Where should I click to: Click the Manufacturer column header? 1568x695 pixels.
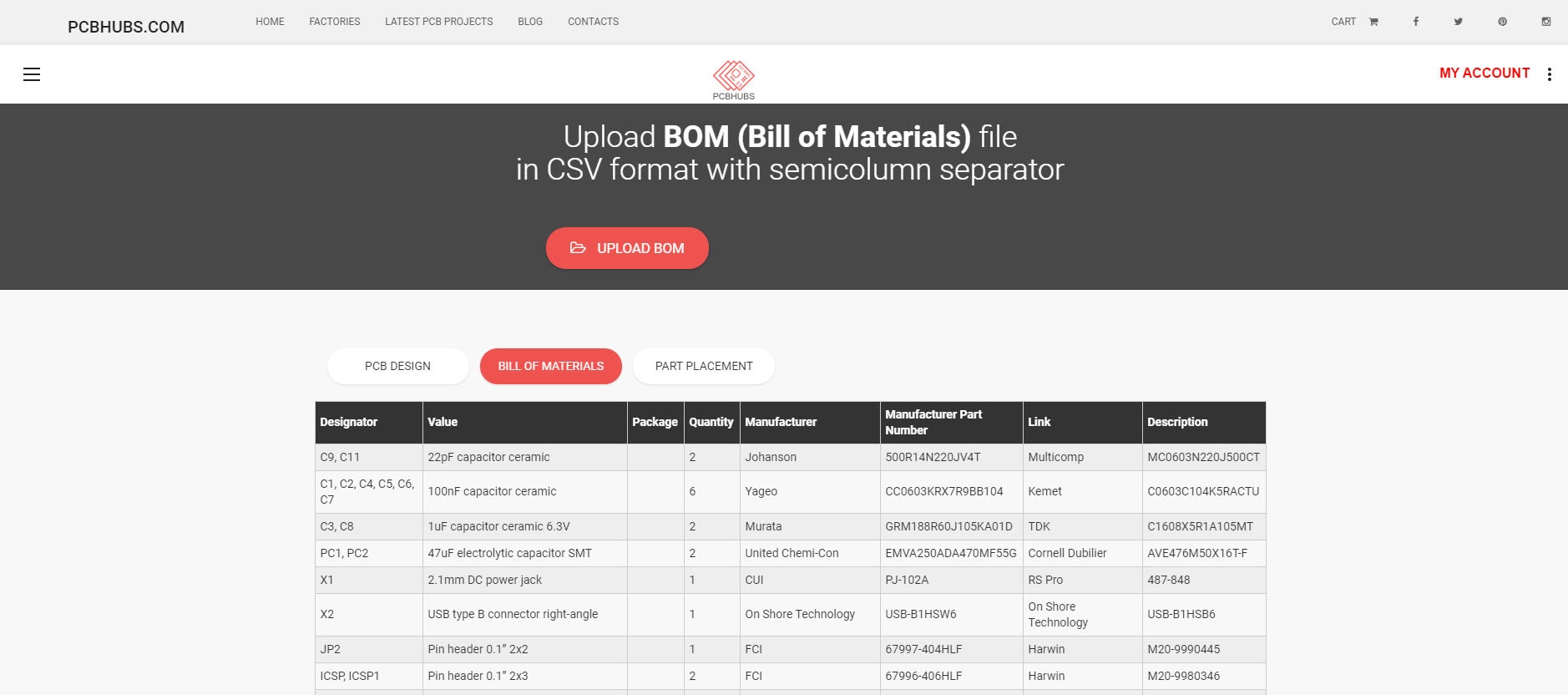pyautogui.click(x=810, y=422)
